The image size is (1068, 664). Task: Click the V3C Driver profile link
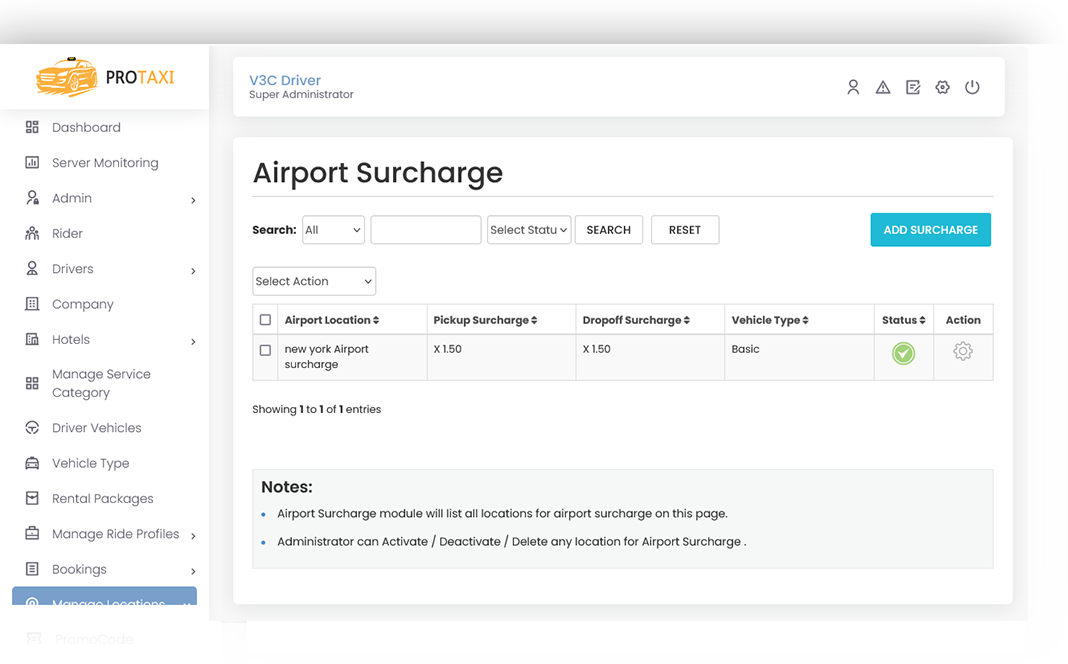pyautogui.click(x=285, y=80)
